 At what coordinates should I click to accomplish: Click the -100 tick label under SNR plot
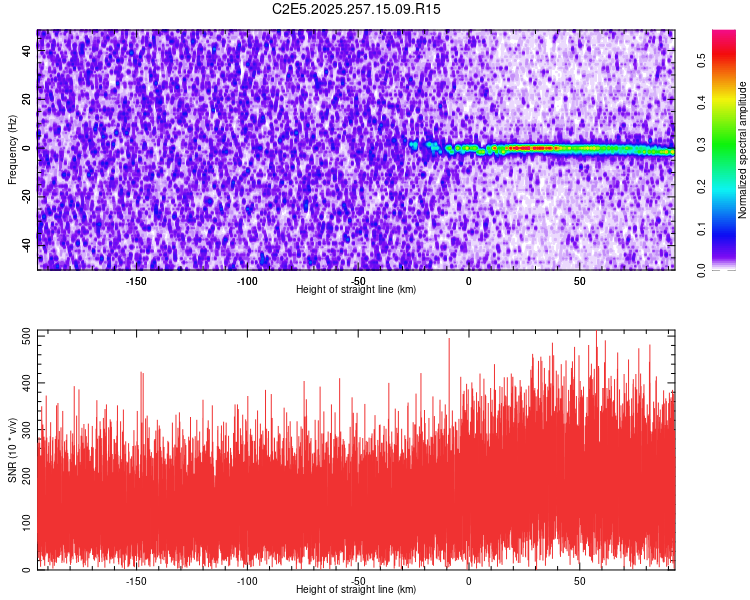pyautogui.click(x=247, y=581)
